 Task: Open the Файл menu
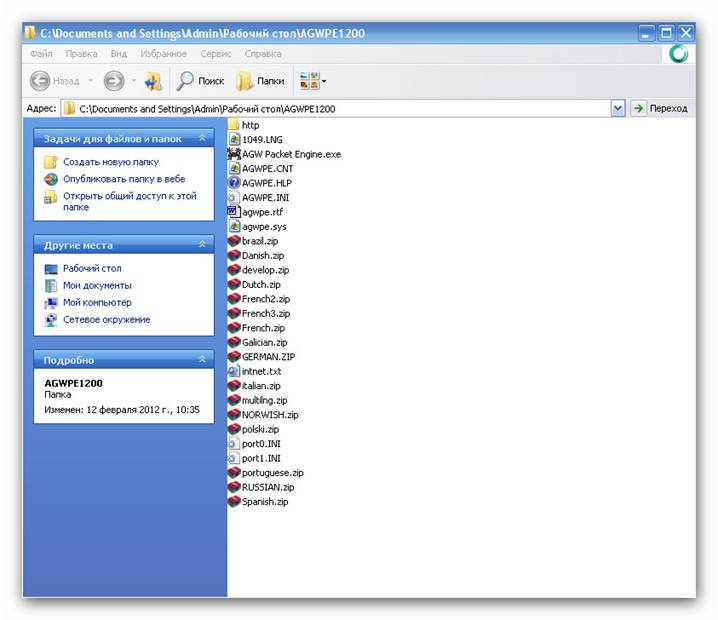point(41,54)
